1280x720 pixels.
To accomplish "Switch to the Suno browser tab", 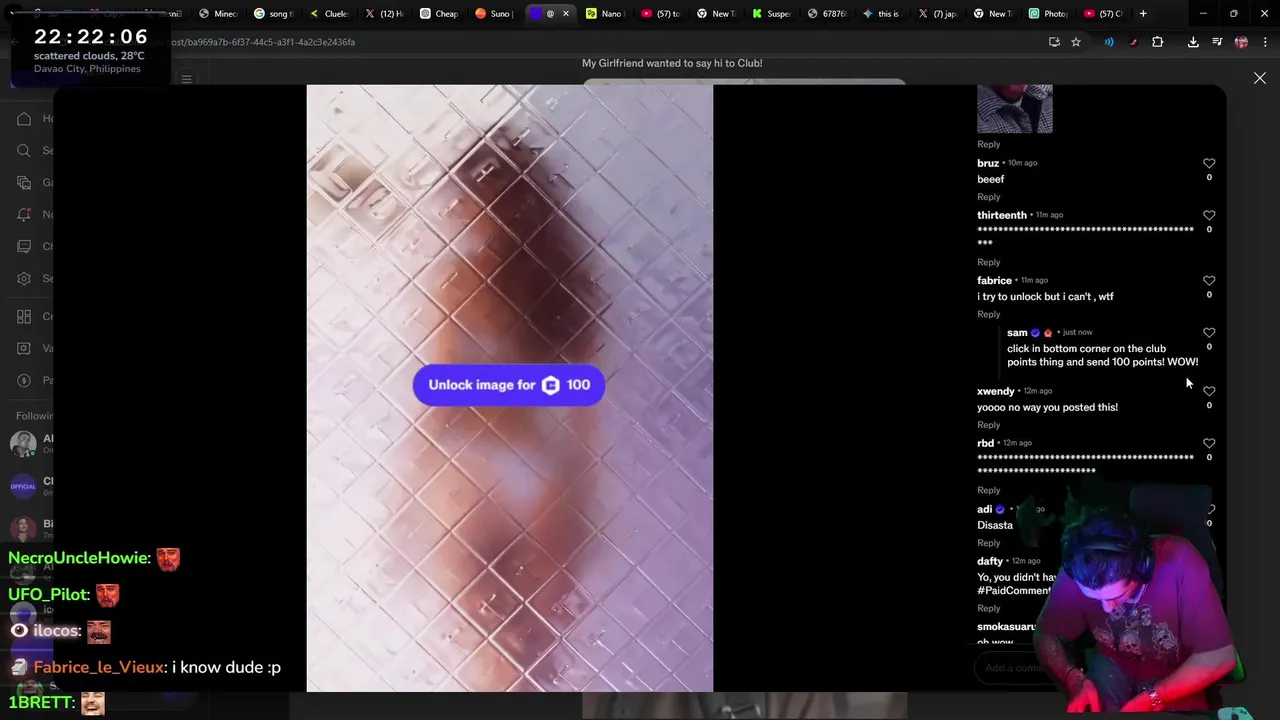I will (494, 14).
